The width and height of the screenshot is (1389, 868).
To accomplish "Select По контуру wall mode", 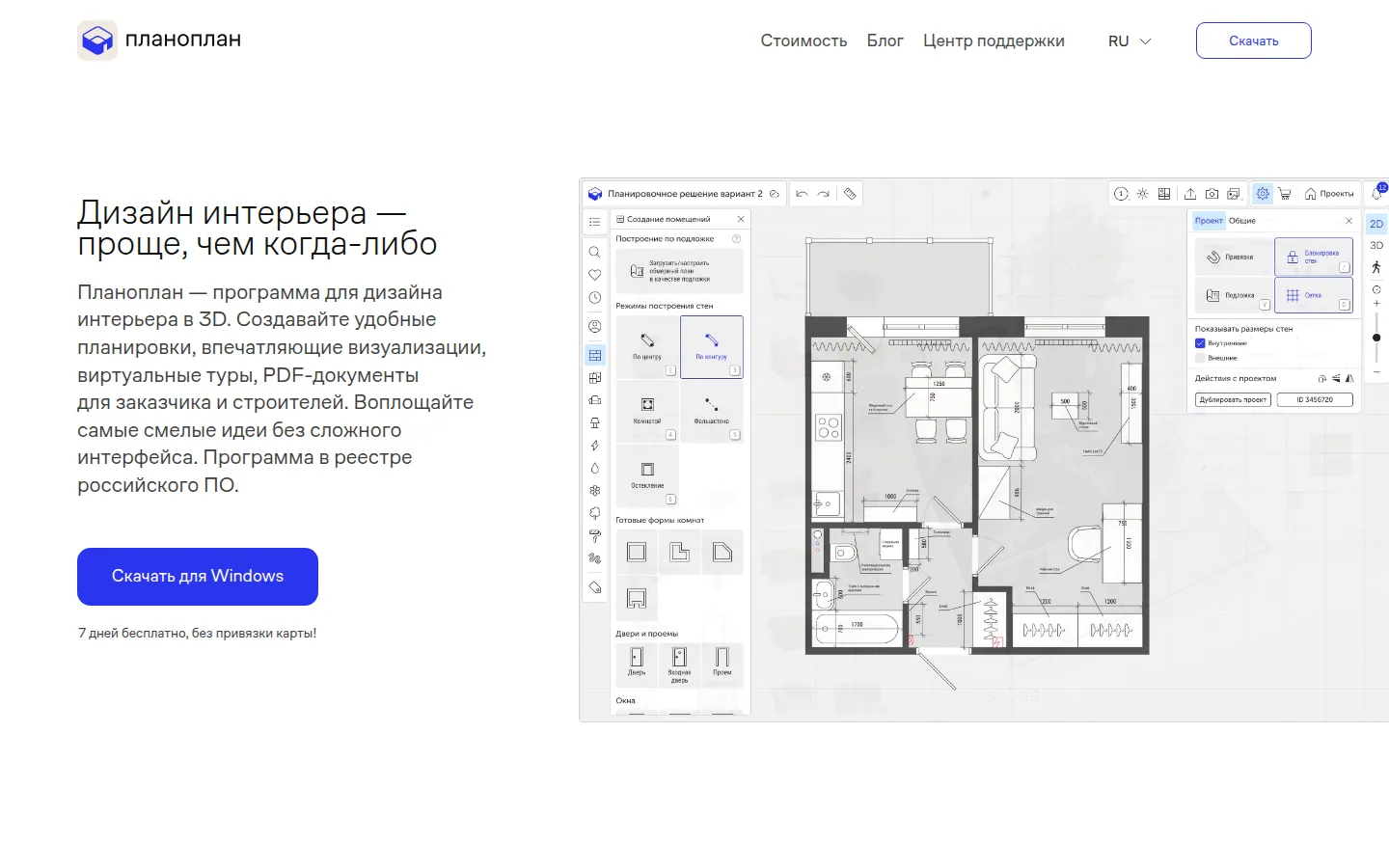I will [712, 347].
